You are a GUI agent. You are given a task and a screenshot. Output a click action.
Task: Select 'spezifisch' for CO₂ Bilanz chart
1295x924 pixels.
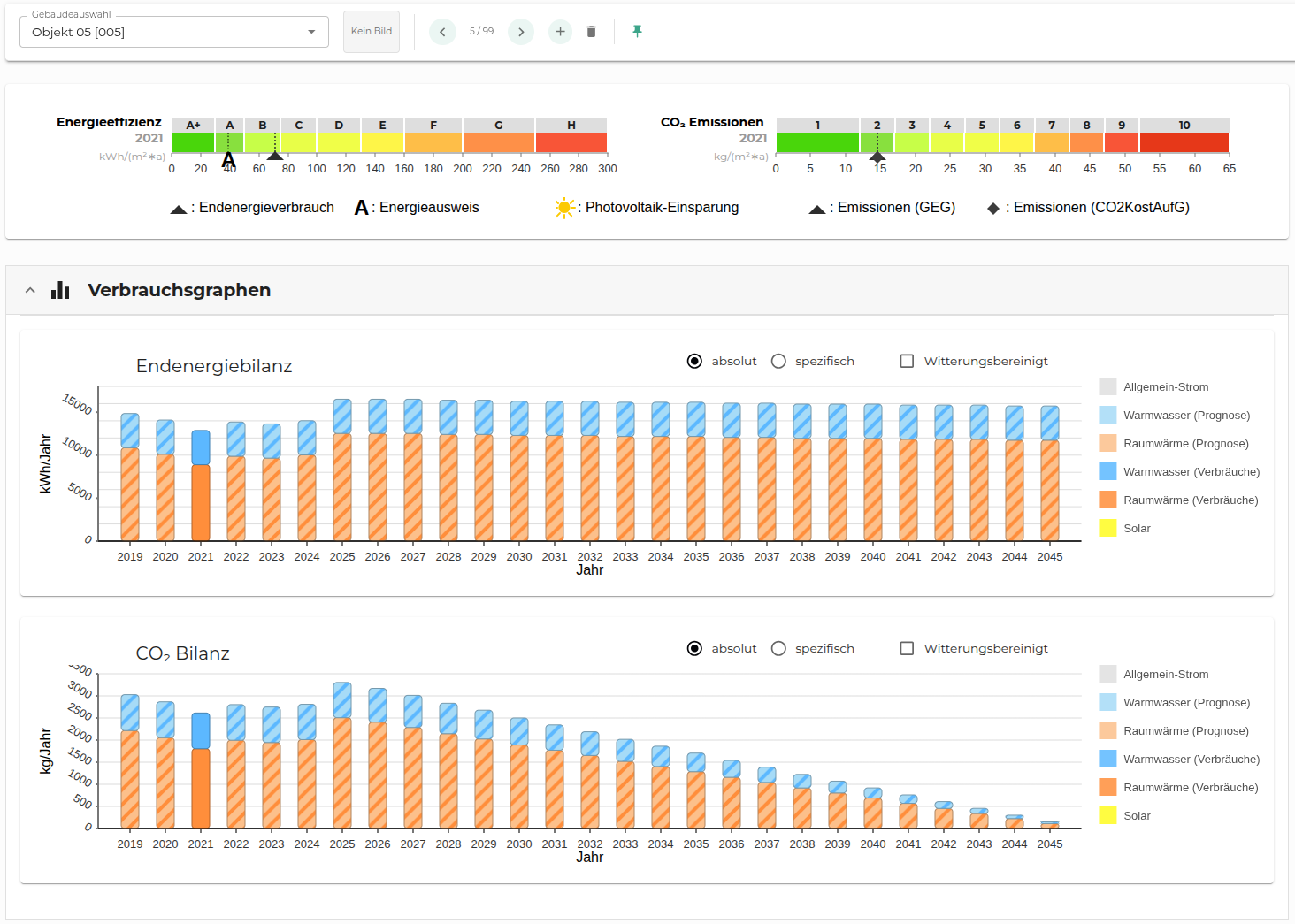(778, 648)
